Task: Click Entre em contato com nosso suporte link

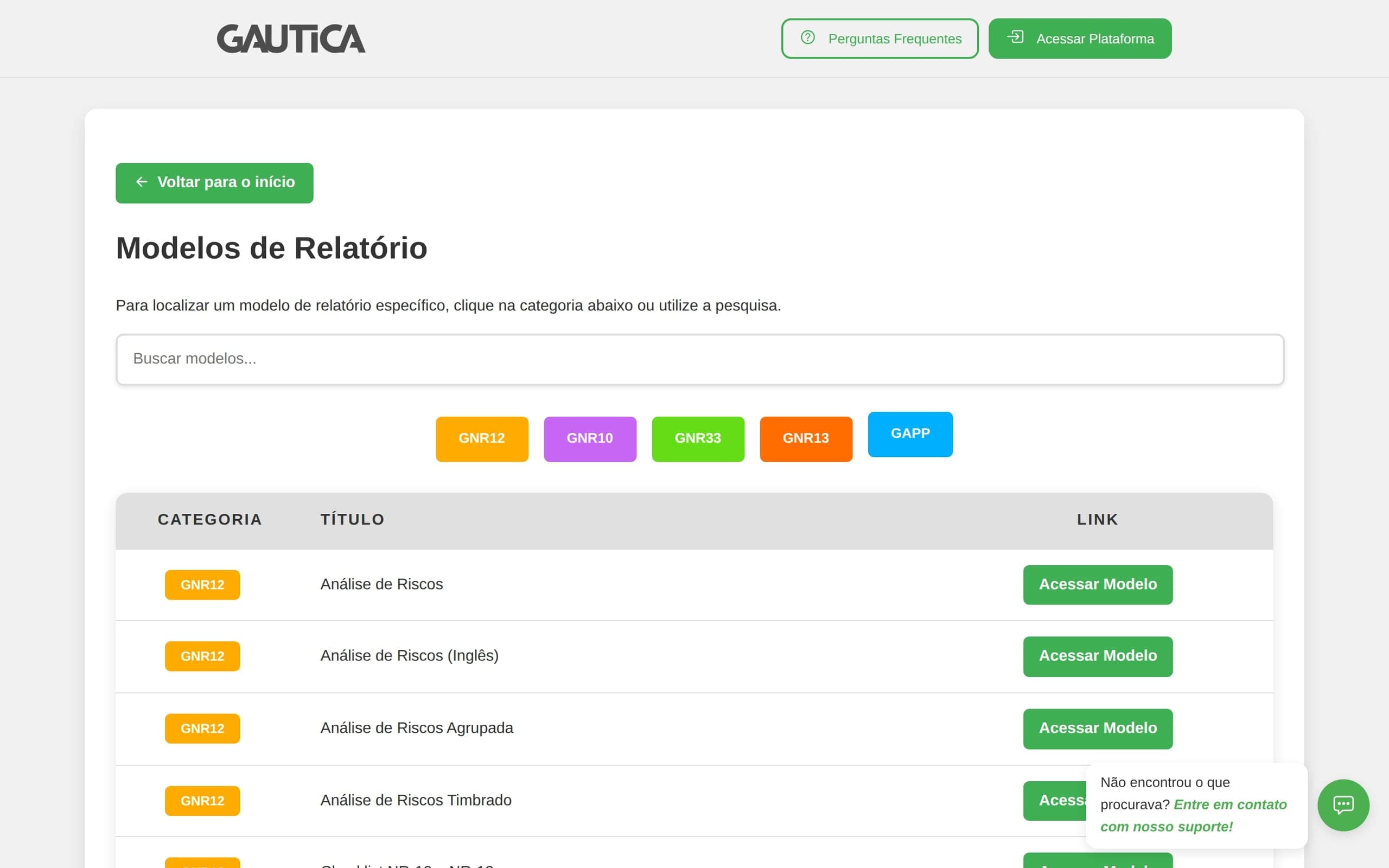Action: [1193, 816]
